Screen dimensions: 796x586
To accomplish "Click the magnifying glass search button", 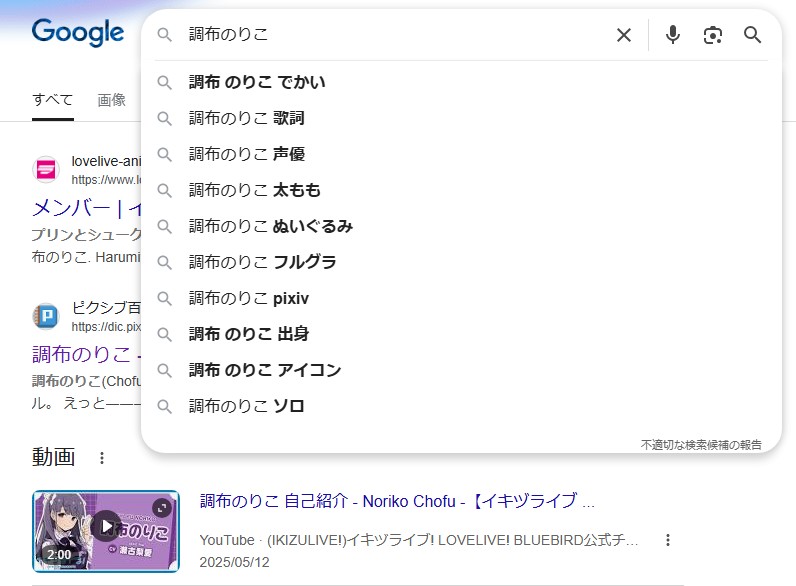I will point(753,35).
